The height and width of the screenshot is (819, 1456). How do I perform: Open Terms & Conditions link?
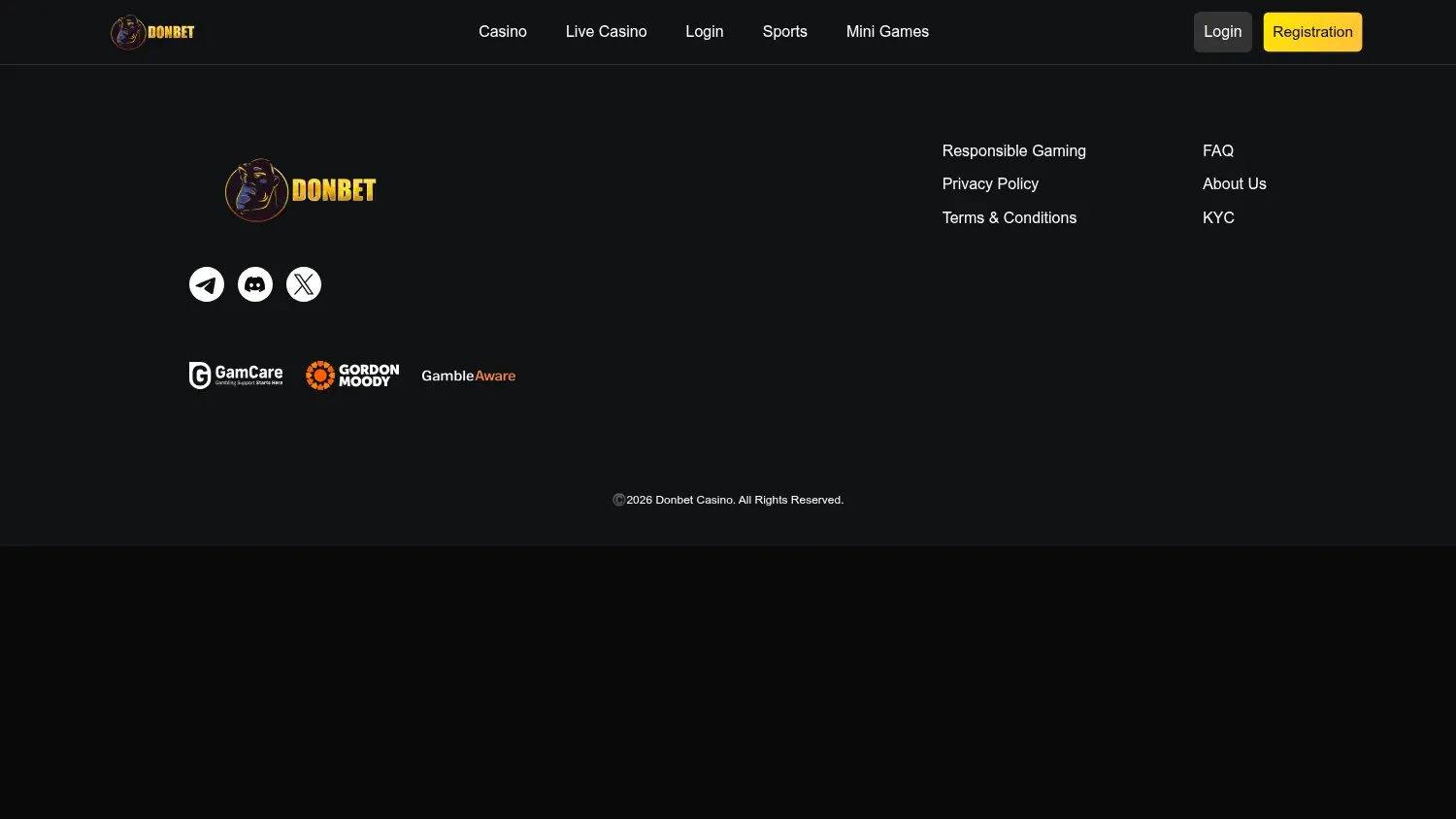tap(1009, 217)
